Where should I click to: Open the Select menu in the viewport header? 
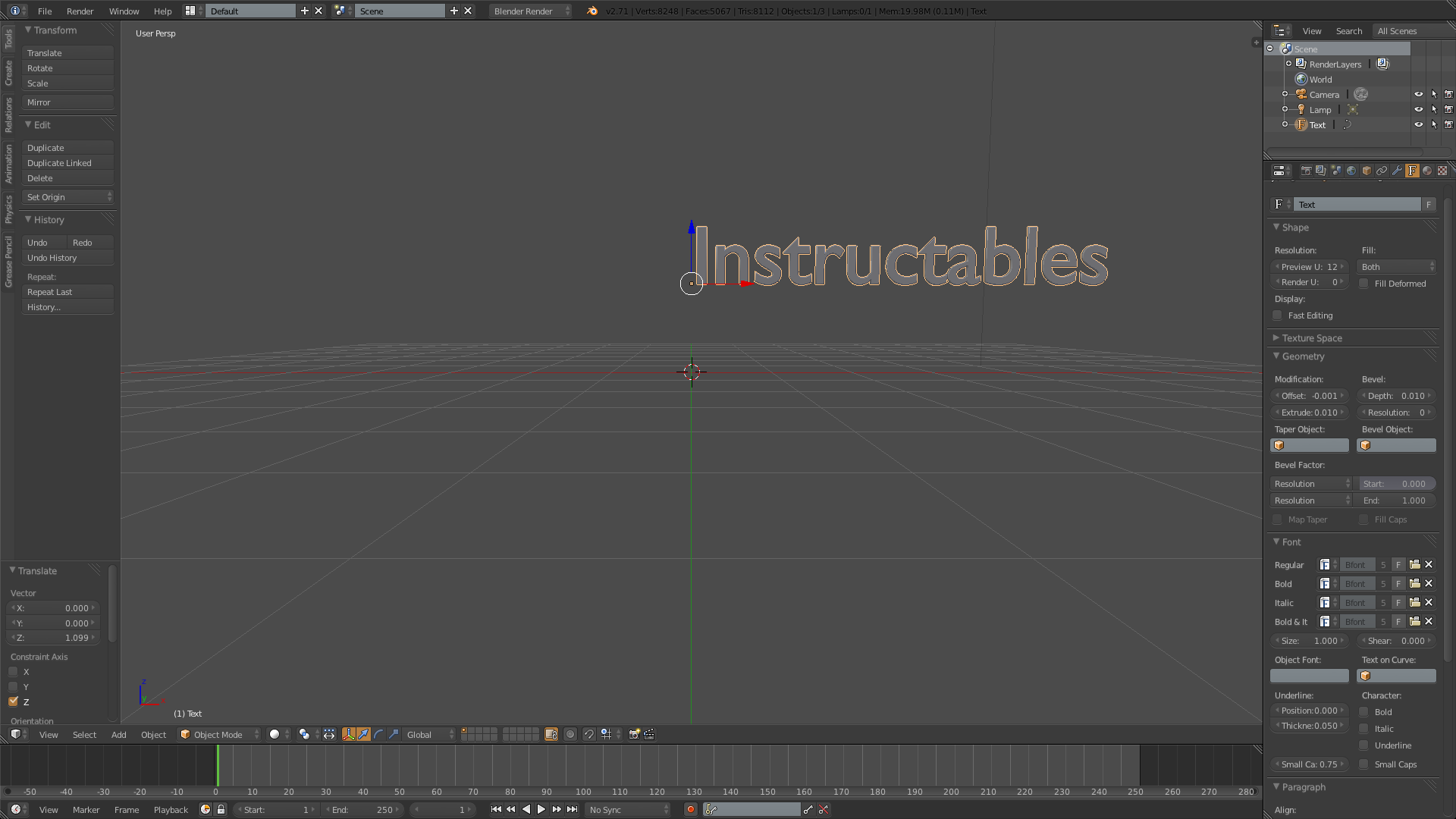[84, 734]
